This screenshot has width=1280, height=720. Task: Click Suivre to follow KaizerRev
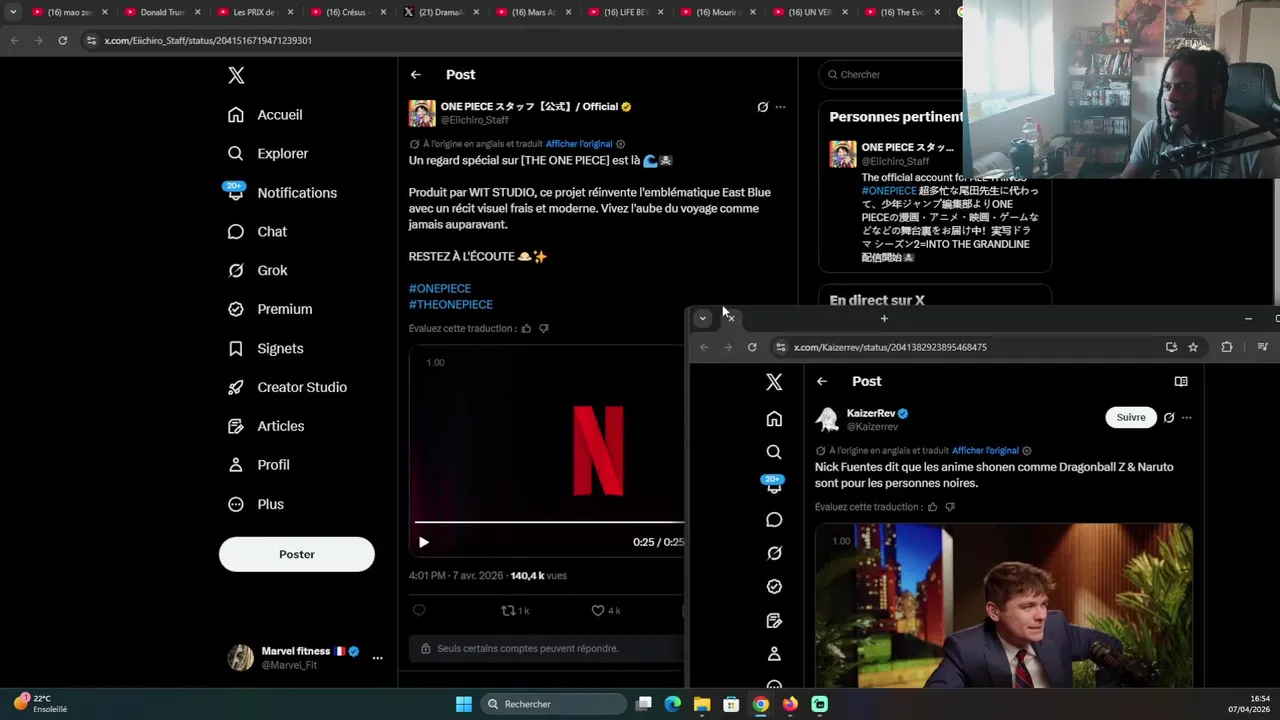1131,417
